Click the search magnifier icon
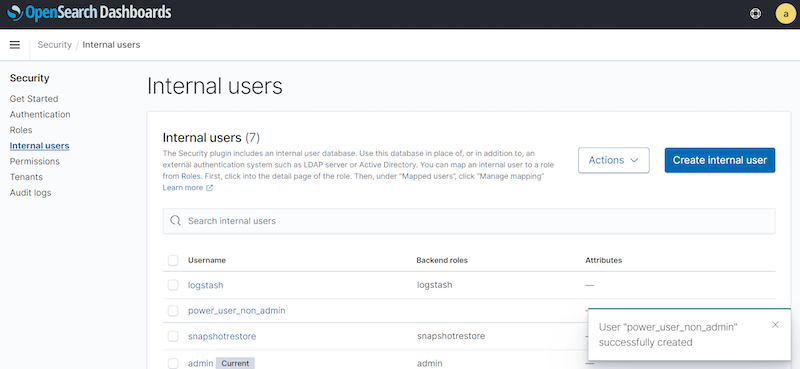Screen dimensions: 800x369 point(176,221)
